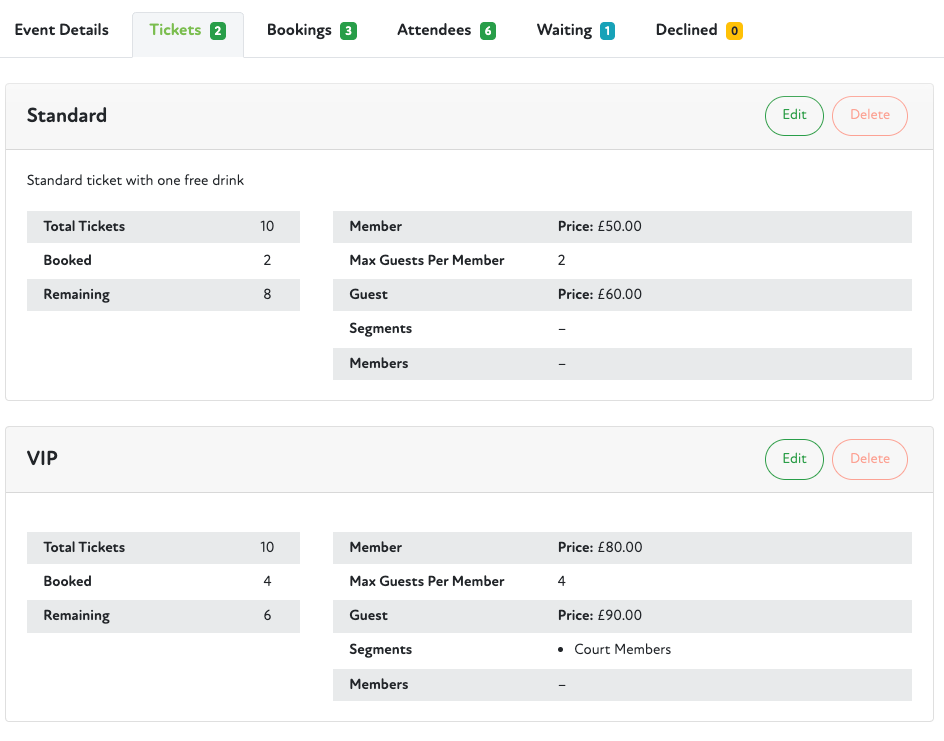944x741 pixels.
Task: Go to the Attendees tab
Action: pyautogui.click(x=446, y=30)
